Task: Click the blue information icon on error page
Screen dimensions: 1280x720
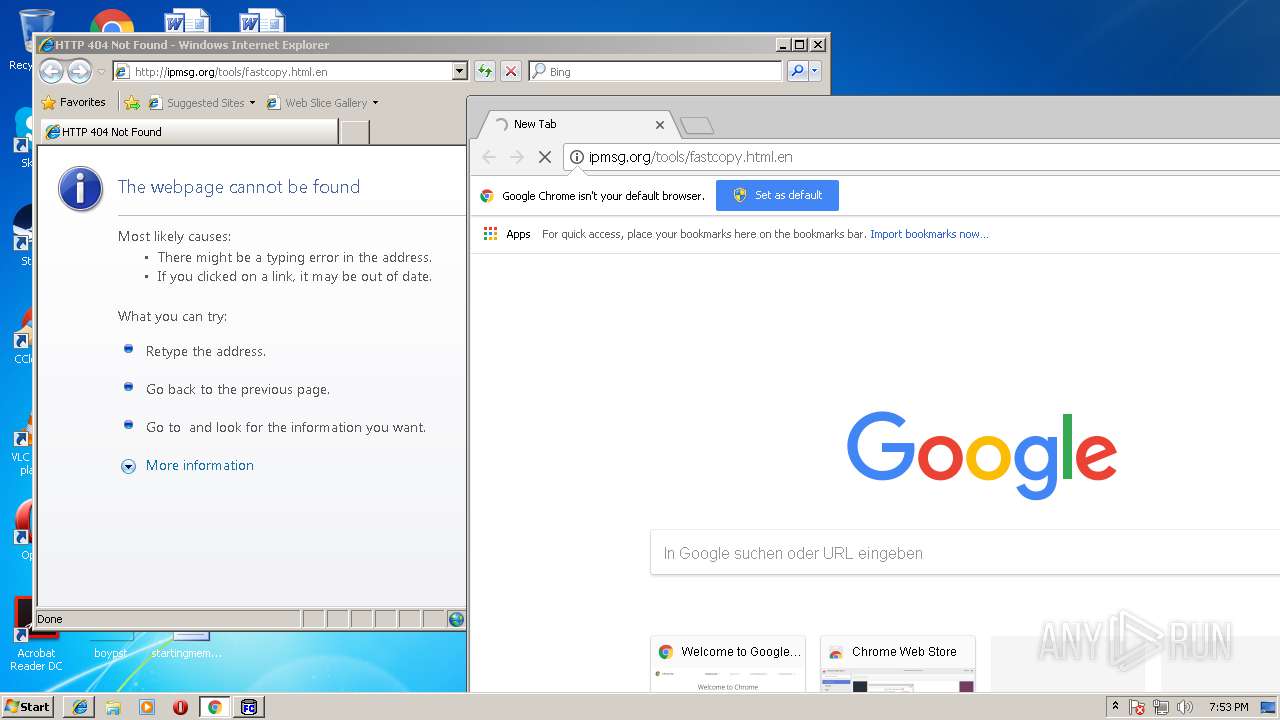Action: 81,188
